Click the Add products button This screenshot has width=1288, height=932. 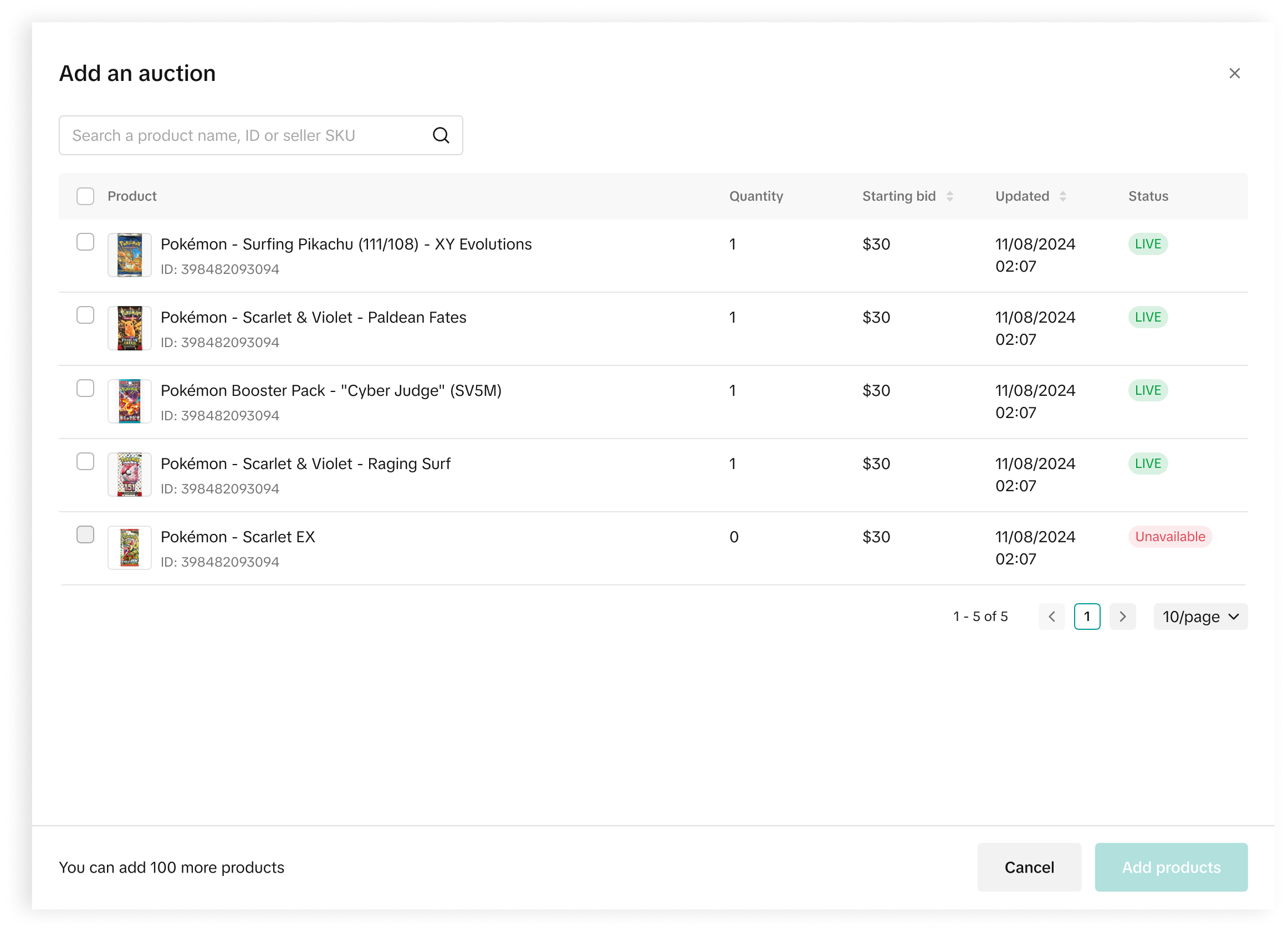coord(1171,867)
